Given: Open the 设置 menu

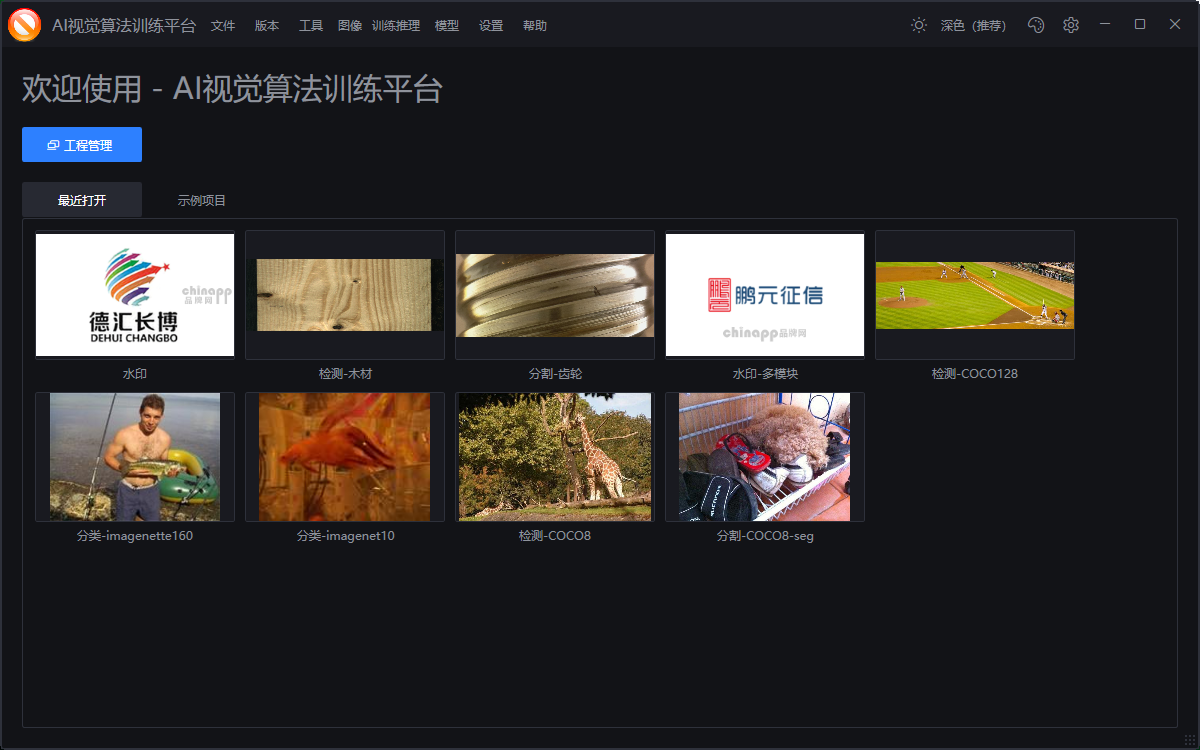Looking at the screenshot, I should point(491,26).
